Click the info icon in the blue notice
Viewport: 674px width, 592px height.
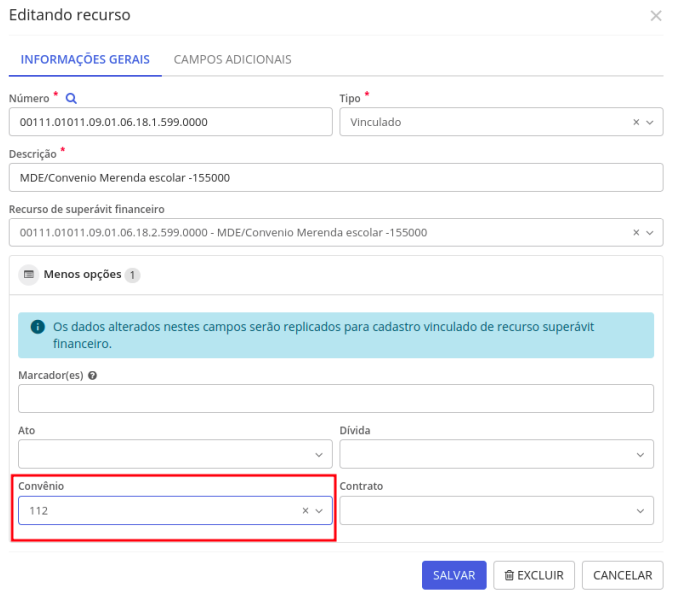[38, 327]
